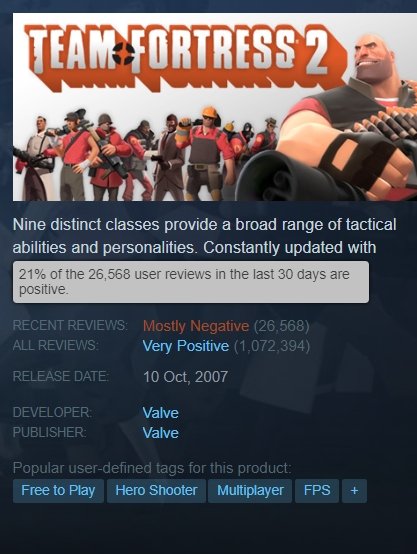Click the Popular user-defined tags heading
Screen dimensions: 417x554
click(152, 468)
